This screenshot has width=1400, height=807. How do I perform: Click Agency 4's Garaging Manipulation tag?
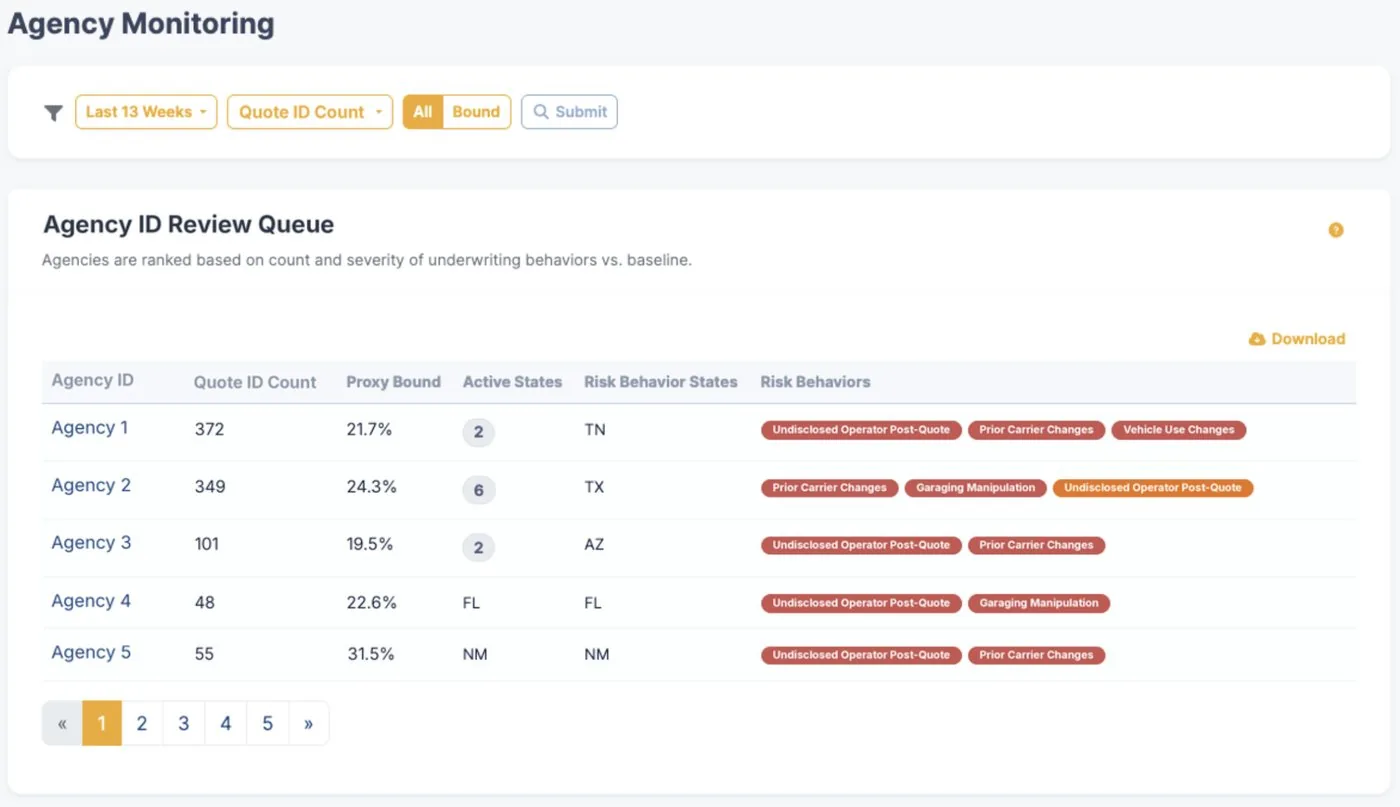coord(1038,603)
